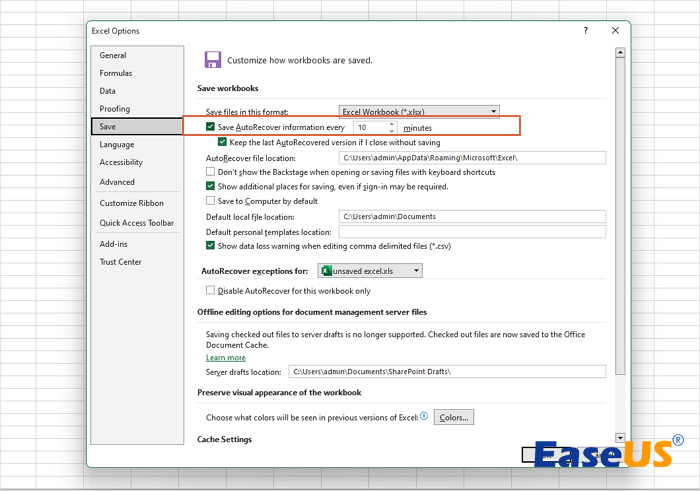Viewport: 700px width, 491px height.
Task: Open the Learn more link
Action: [226, 358]
